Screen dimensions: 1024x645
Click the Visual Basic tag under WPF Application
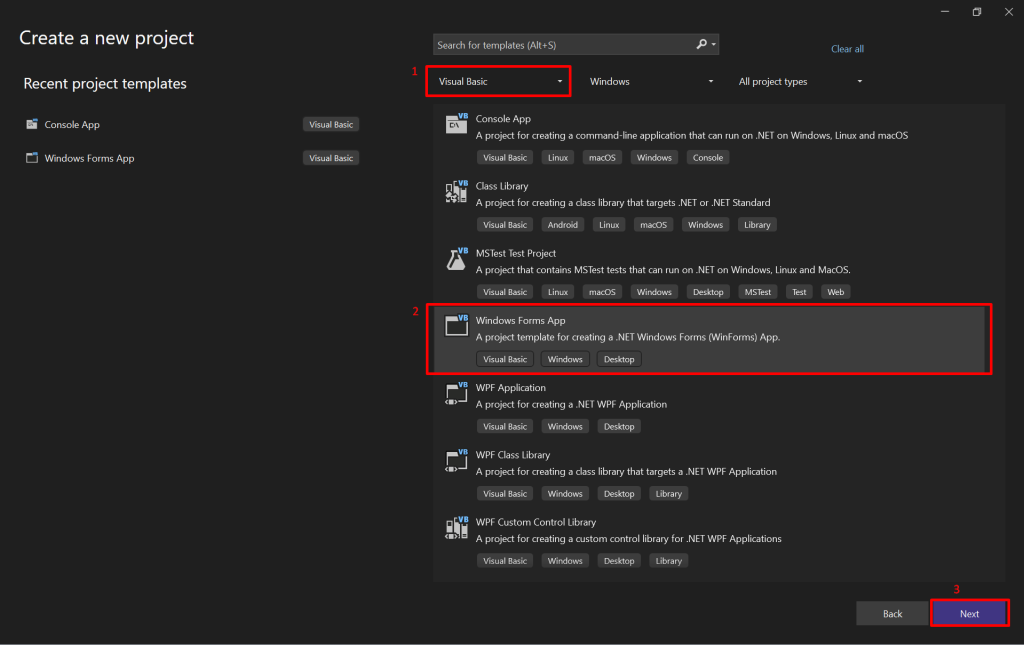click(x=505, y=426)
